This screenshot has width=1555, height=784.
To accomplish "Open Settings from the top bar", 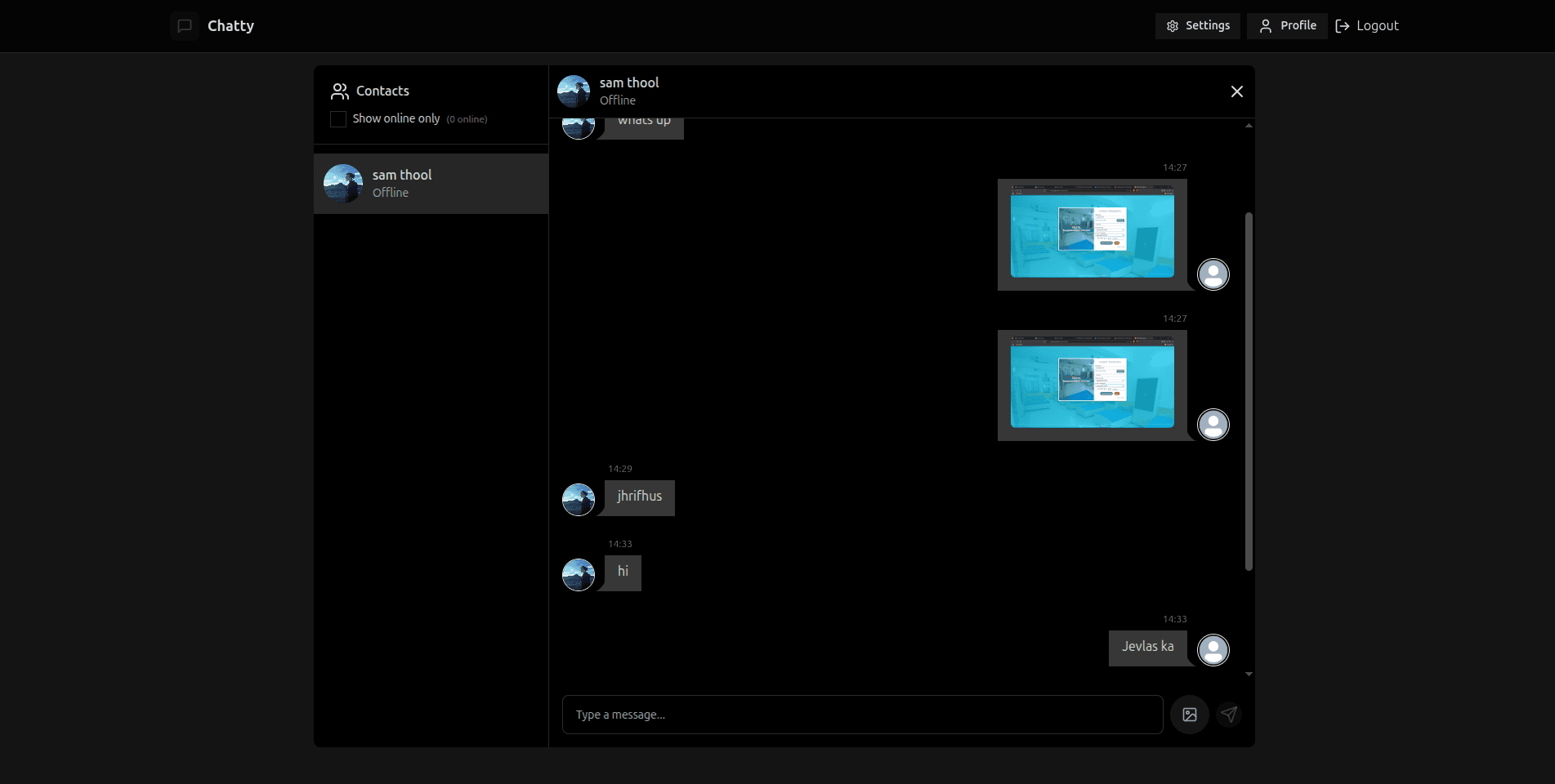I will coord(1197,26).
